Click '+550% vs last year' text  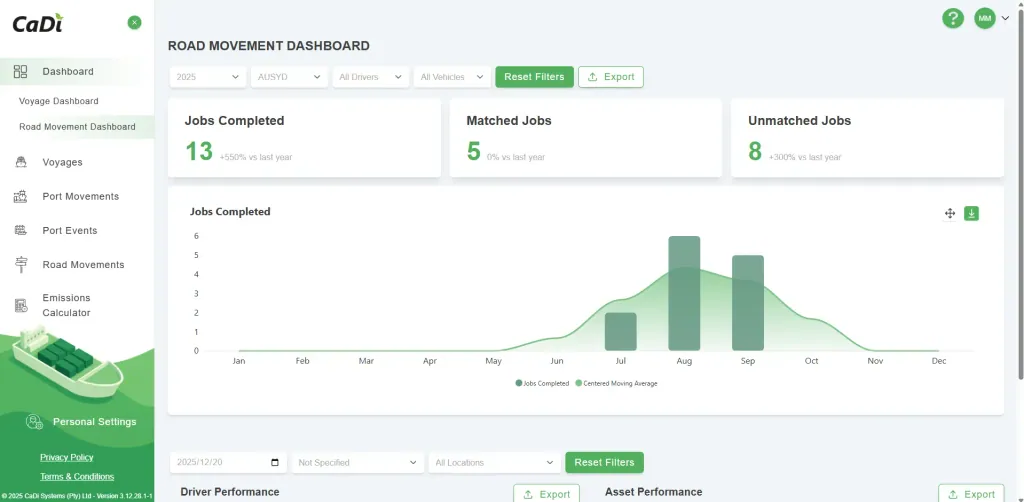256,157
